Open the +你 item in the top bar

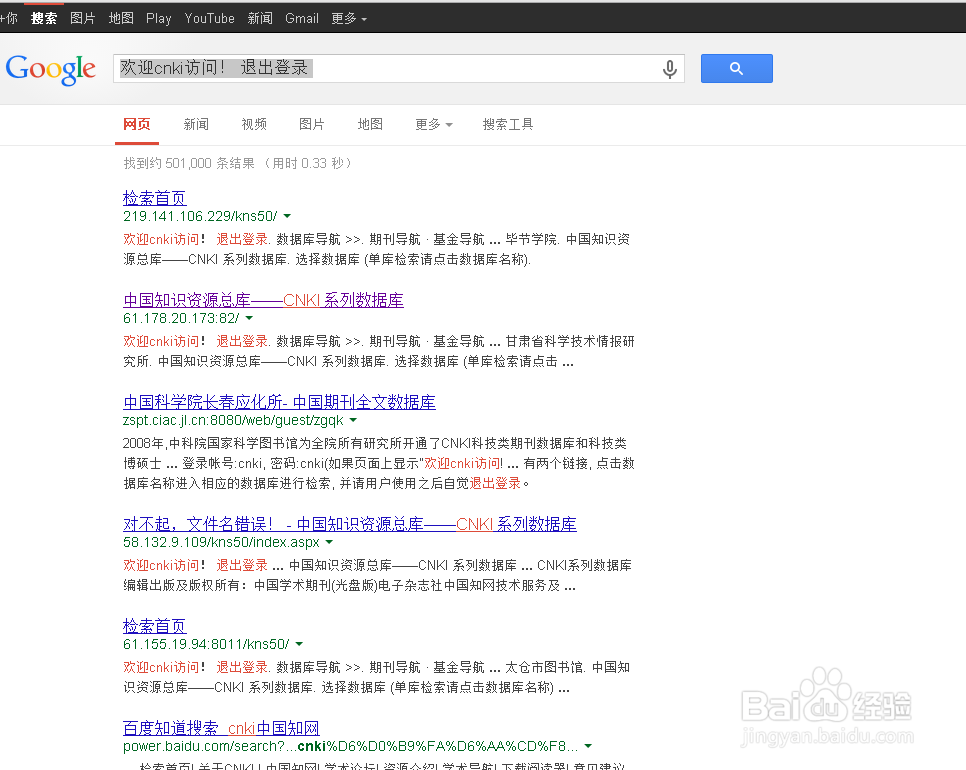[x=9, y=18]
